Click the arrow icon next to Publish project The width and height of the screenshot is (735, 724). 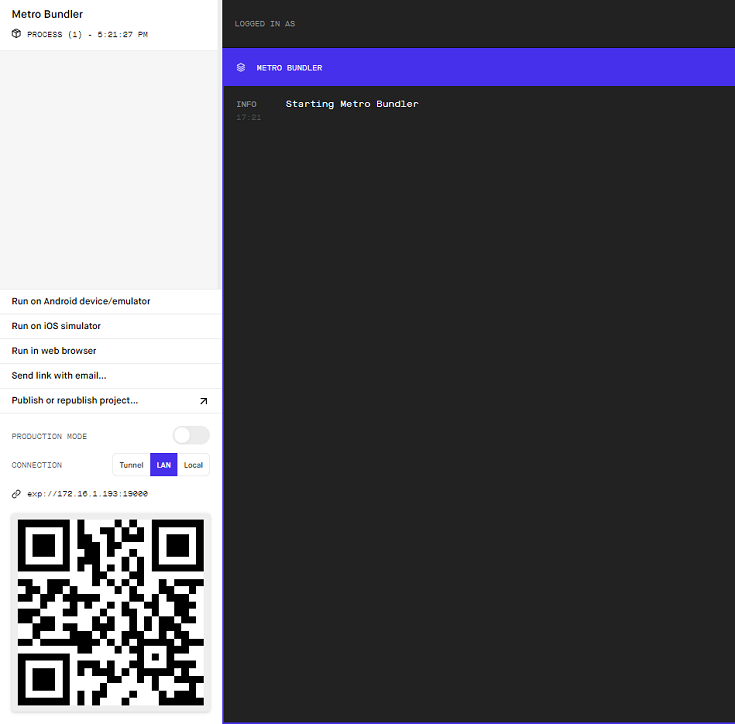203,401
